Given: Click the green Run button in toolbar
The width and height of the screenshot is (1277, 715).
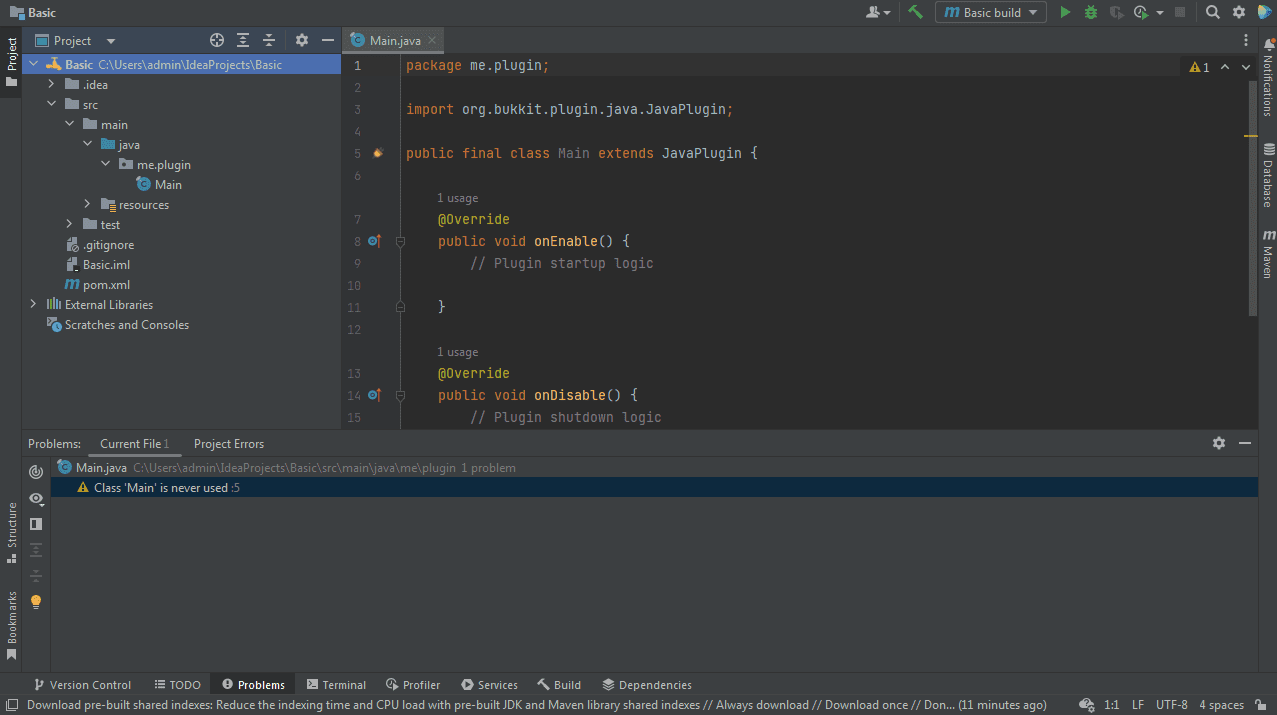Looking at the screenshot, I should coord(1065,12).
